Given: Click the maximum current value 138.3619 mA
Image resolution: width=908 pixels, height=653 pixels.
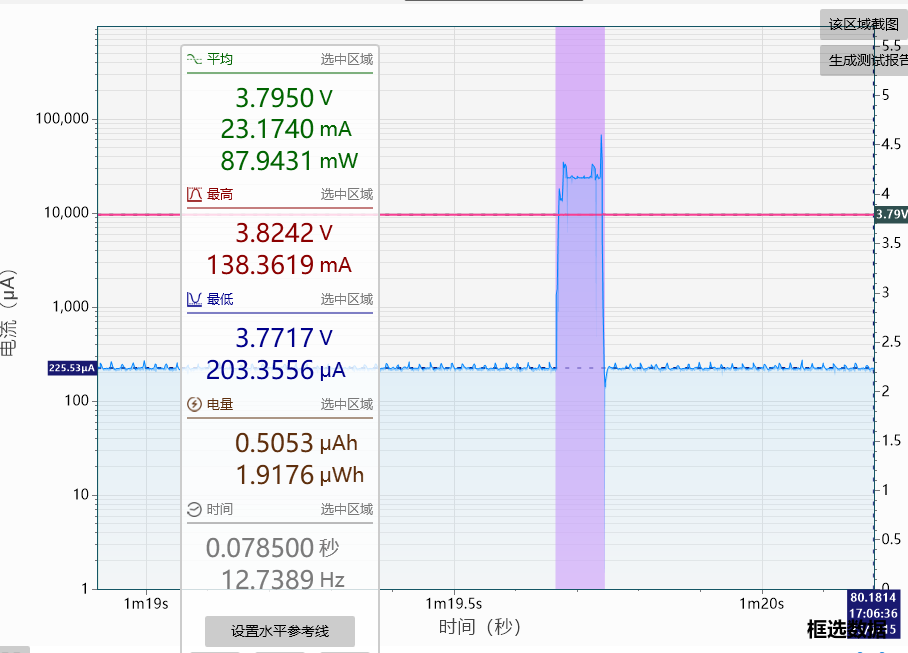Looking at the screenshot, I should coord(279,265).
